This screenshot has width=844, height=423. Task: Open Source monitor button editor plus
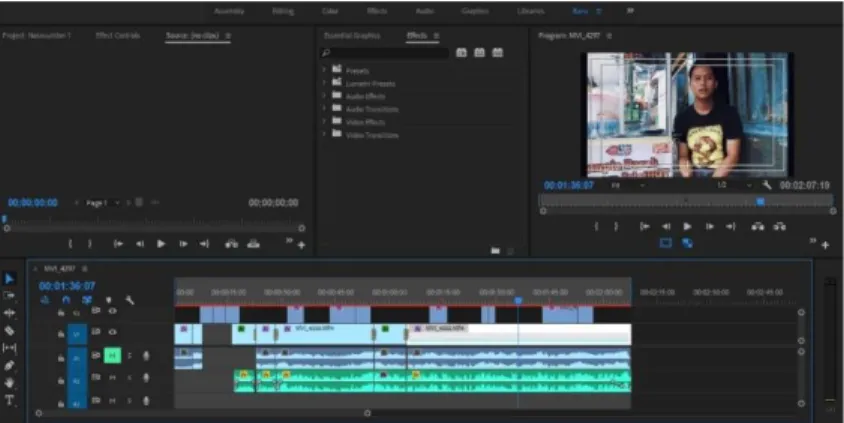[x=301, y=245]
